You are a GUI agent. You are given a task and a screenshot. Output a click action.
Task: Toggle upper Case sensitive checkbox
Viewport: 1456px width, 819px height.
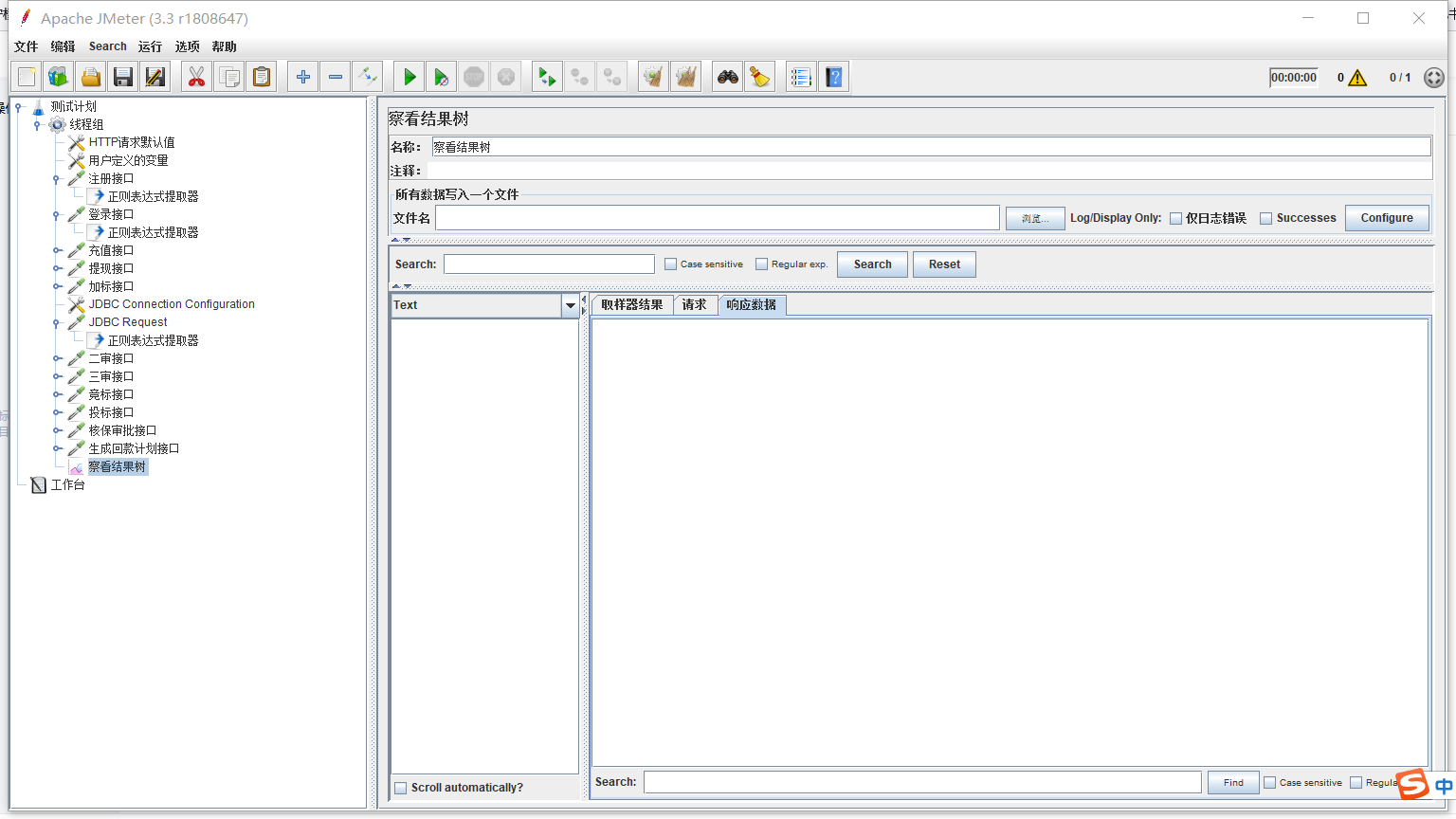coord(670,264)
